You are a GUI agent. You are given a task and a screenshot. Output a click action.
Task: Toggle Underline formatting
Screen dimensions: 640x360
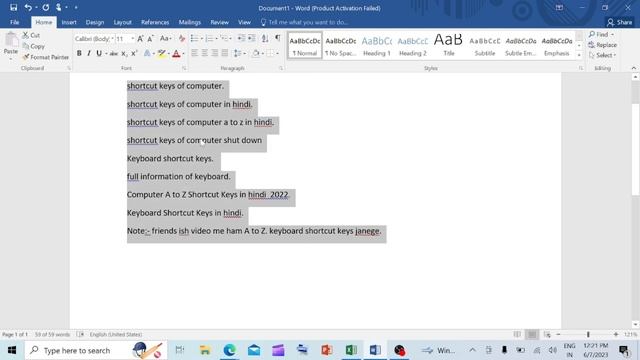99,53
